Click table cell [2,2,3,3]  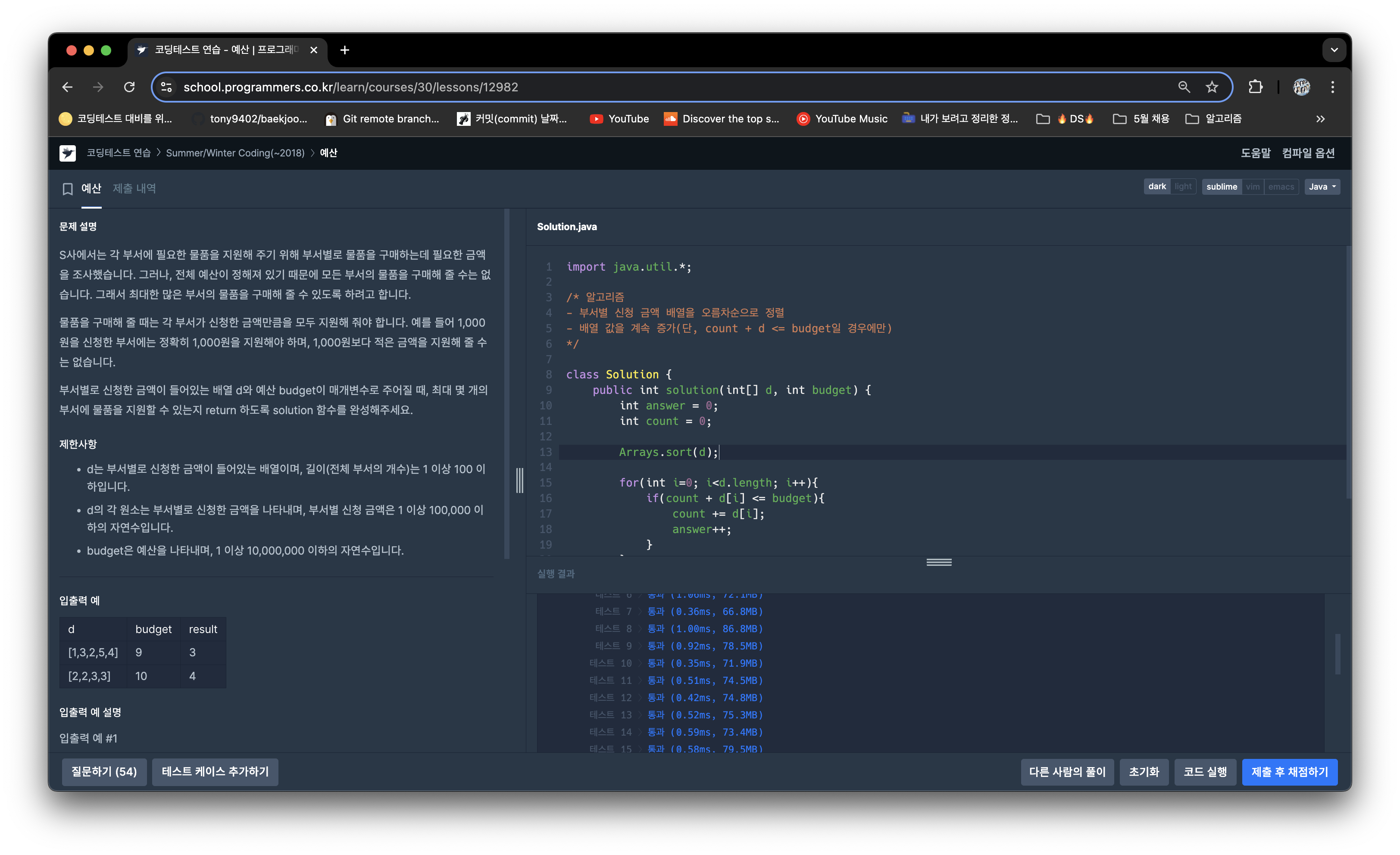tap(93, 676)
